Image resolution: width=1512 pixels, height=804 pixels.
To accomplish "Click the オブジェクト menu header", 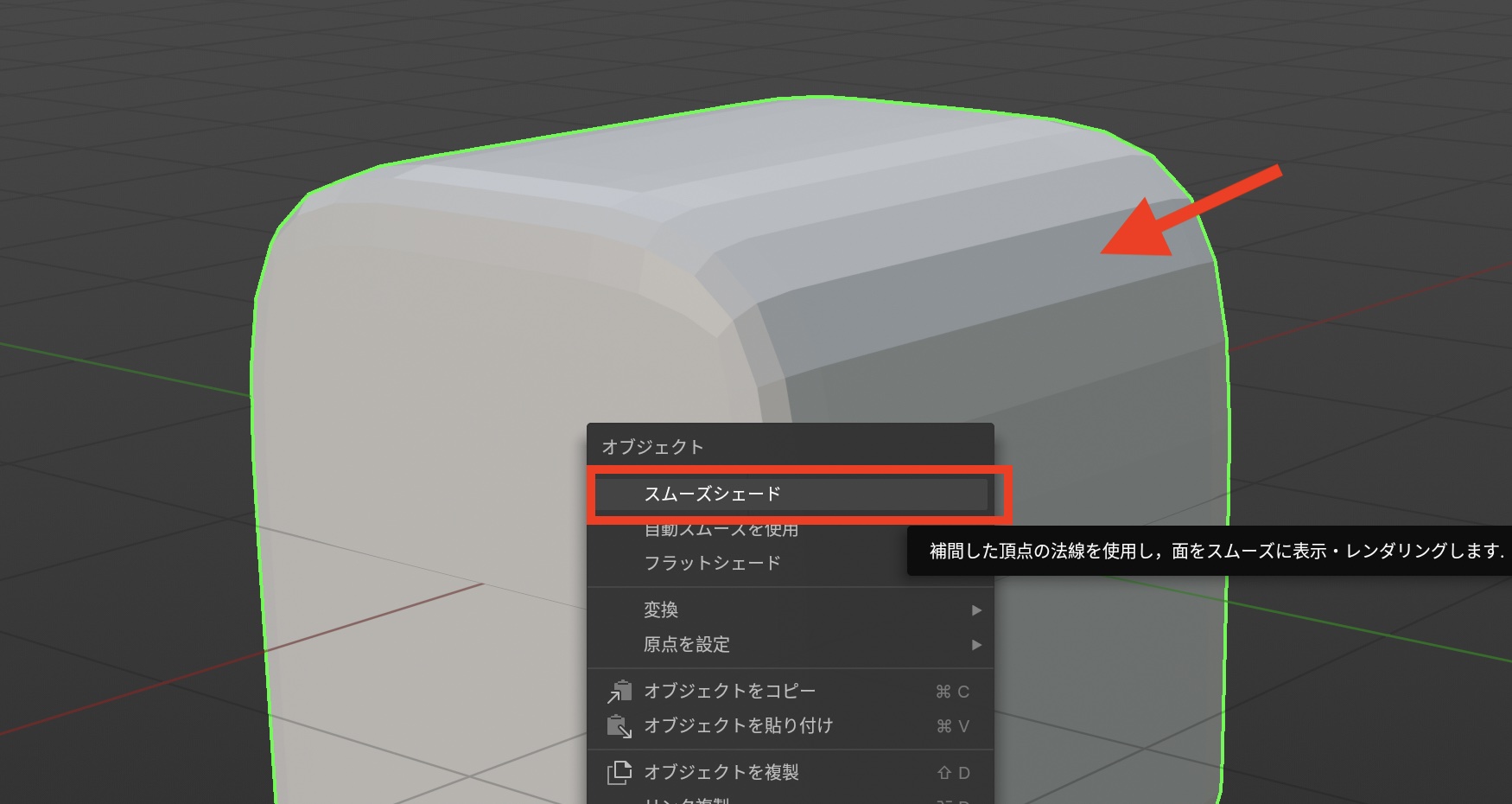I will [652, 447].
